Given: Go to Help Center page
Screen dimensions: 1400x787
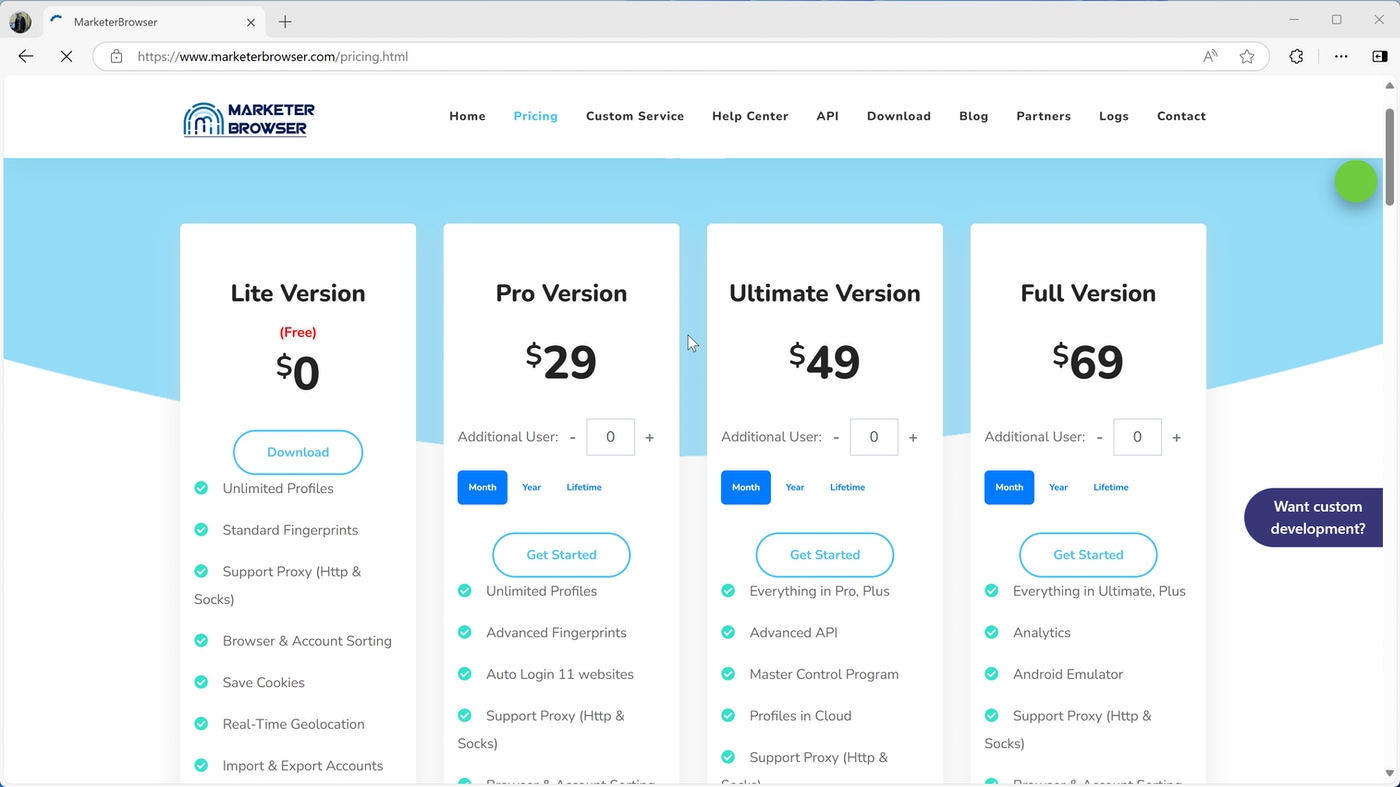Looking at the screenshot, I should coord(750,116).
